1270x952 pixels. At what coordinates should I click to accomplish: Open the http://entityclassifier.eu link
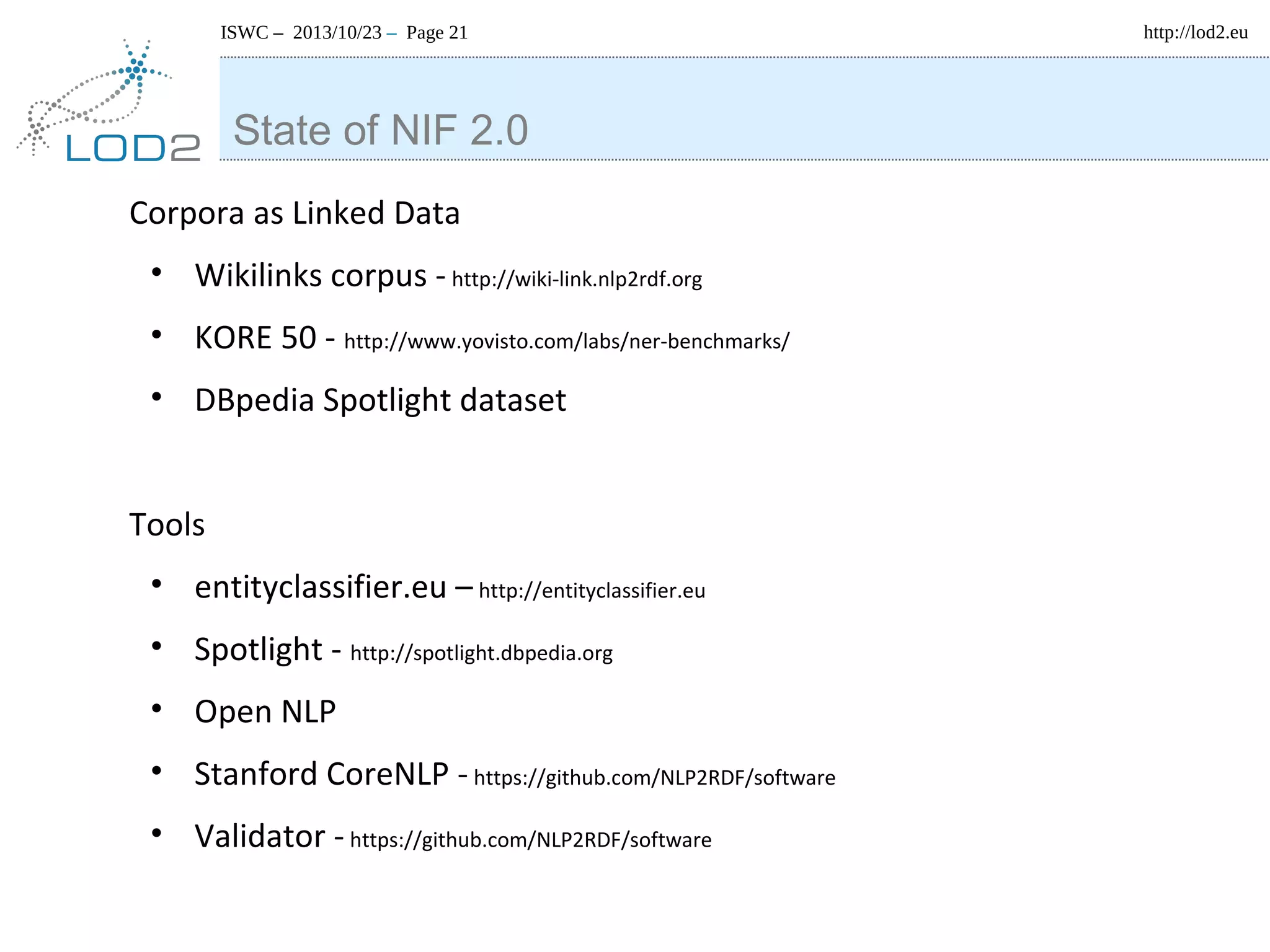592,591
